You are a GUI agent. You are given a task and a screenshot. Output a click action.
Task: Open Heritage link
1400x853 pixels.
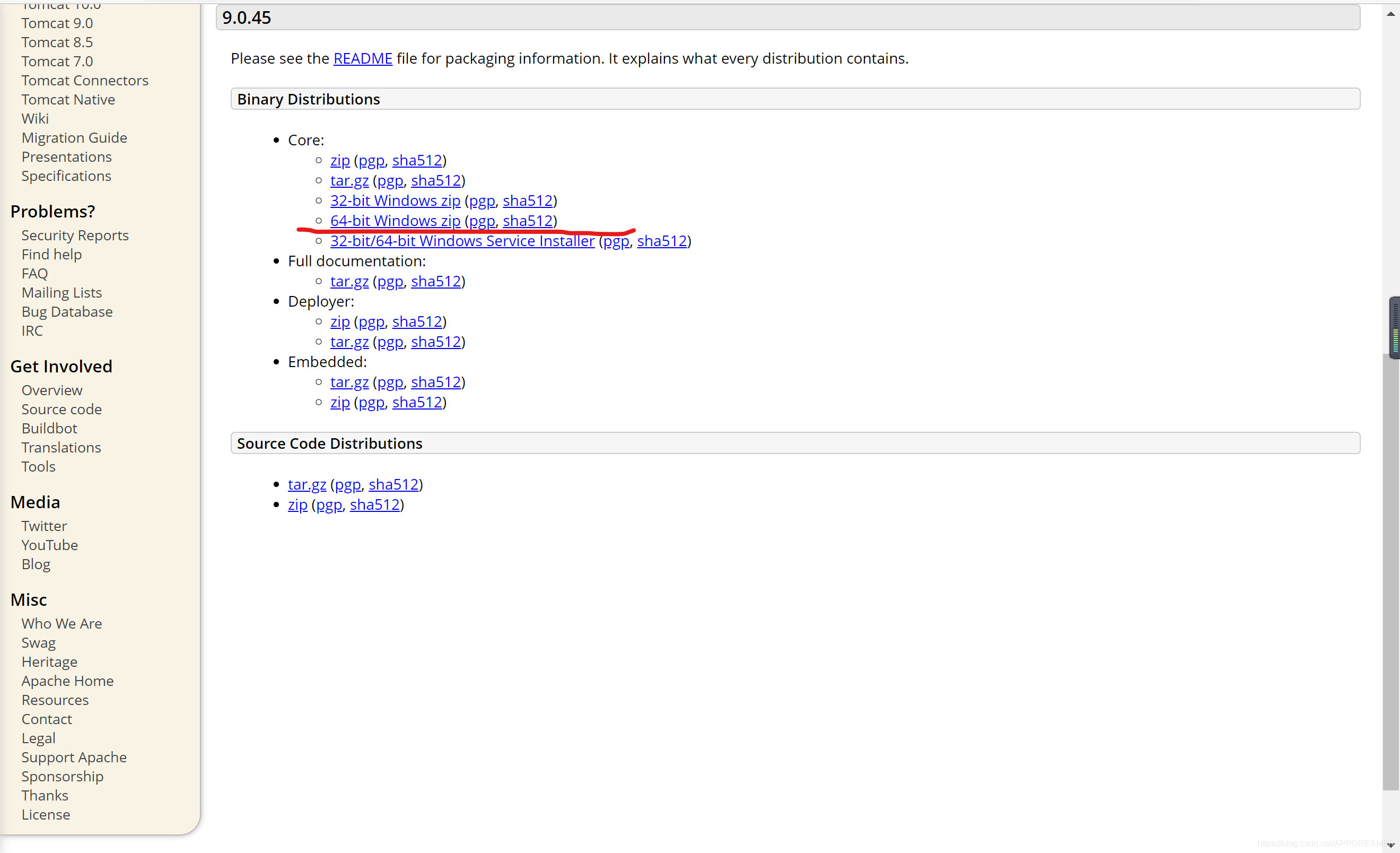click(49, 661)
